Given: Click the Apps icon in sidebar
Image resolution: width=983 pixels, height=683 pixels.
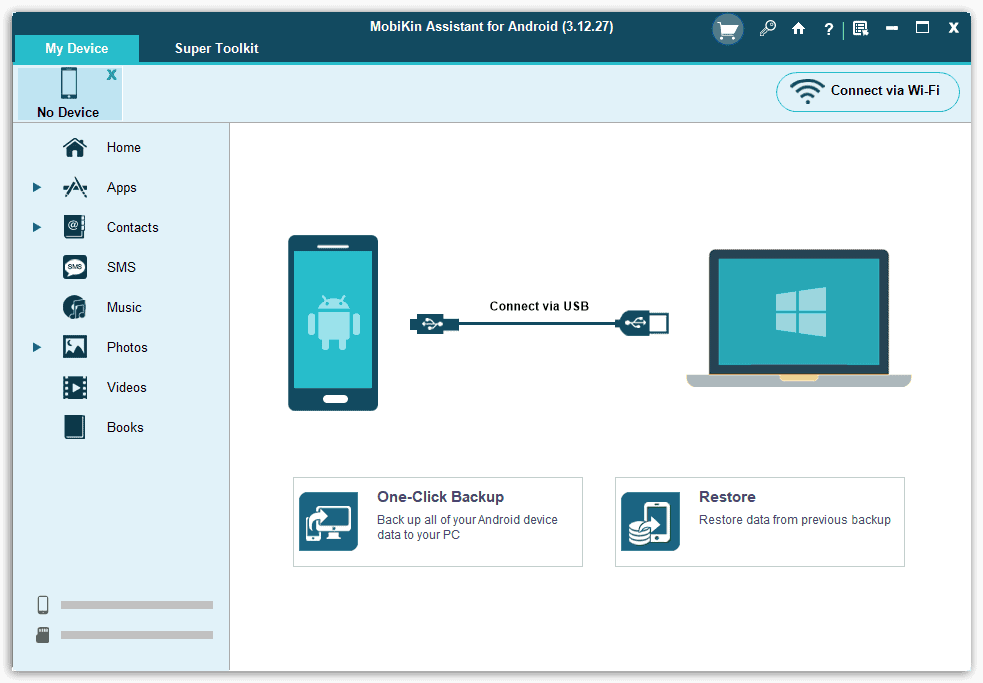Looking at the screenshot, I should (75, 188).
